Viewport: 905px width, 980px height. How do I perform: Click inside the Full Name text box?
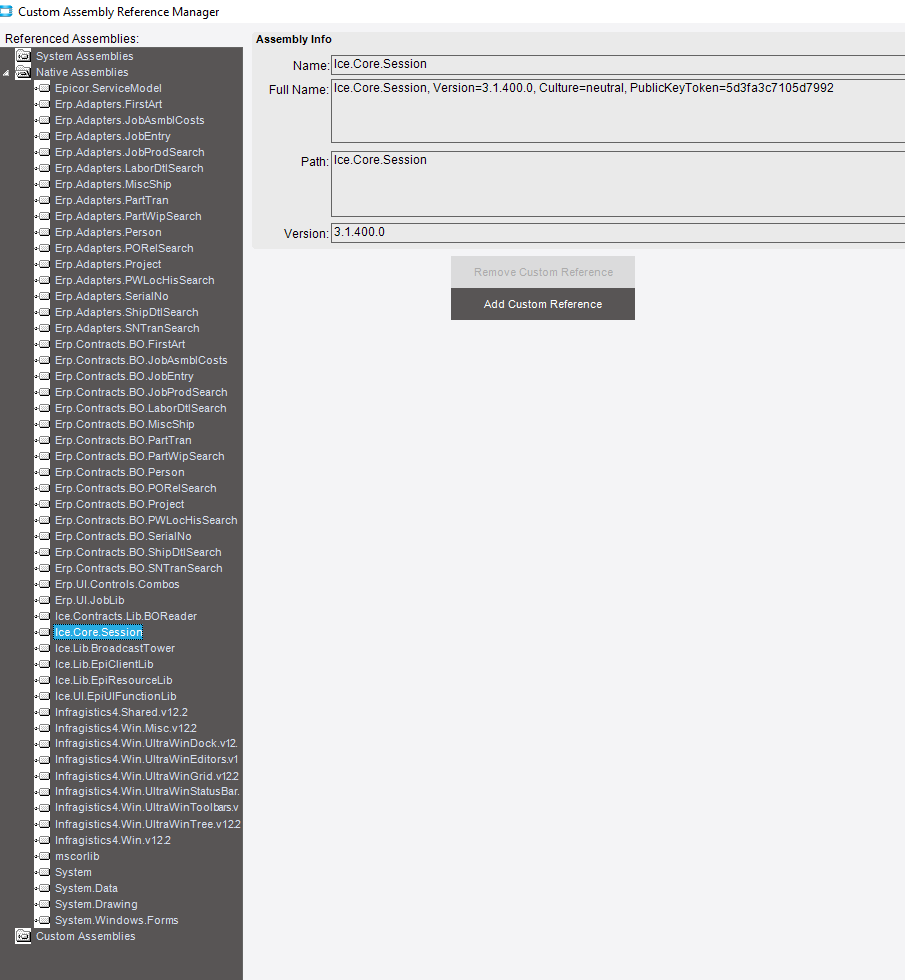click(618, 111)
